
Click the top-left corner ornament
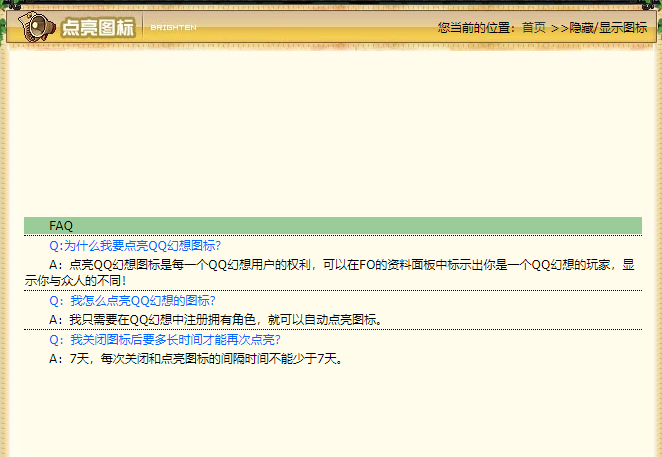click(8, 8)
